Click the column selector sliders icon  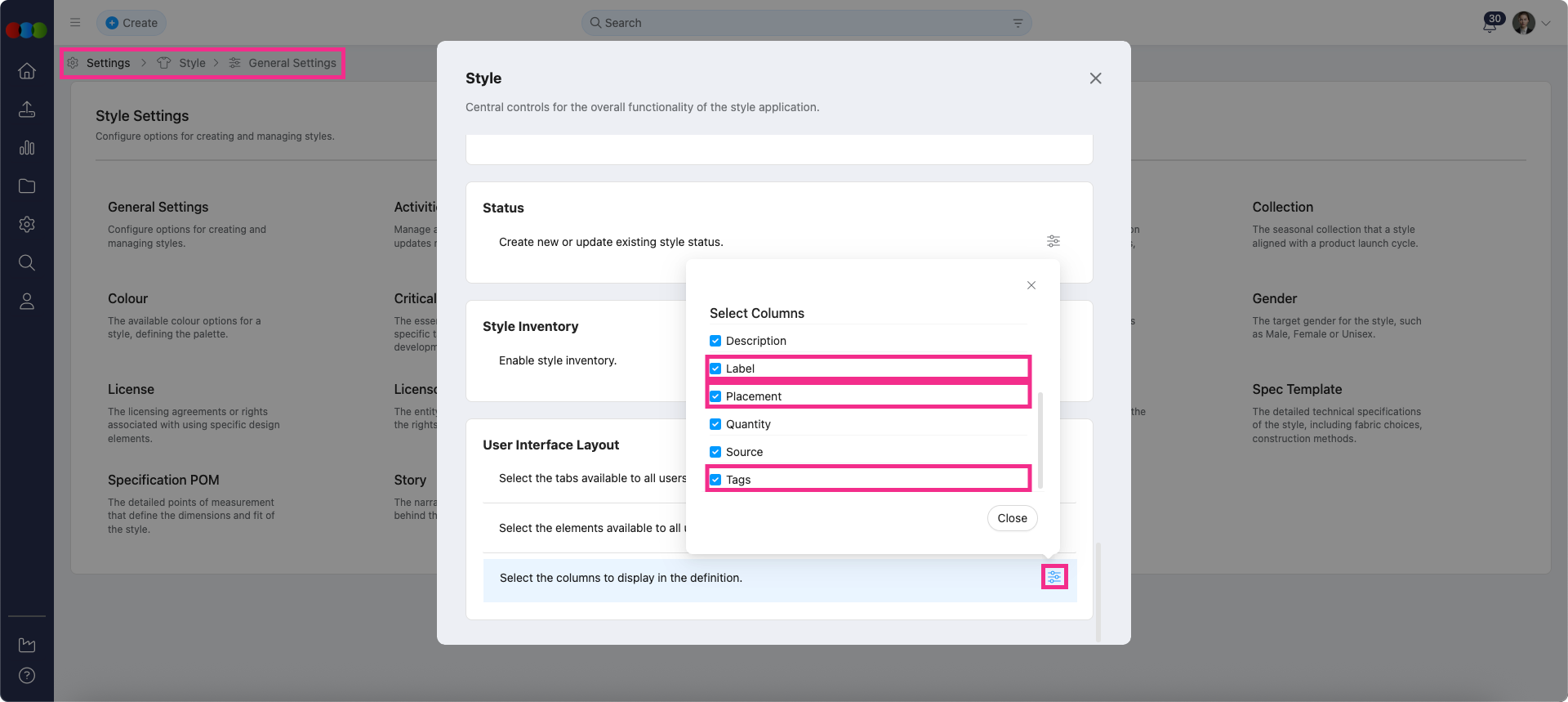point(1054,577)
